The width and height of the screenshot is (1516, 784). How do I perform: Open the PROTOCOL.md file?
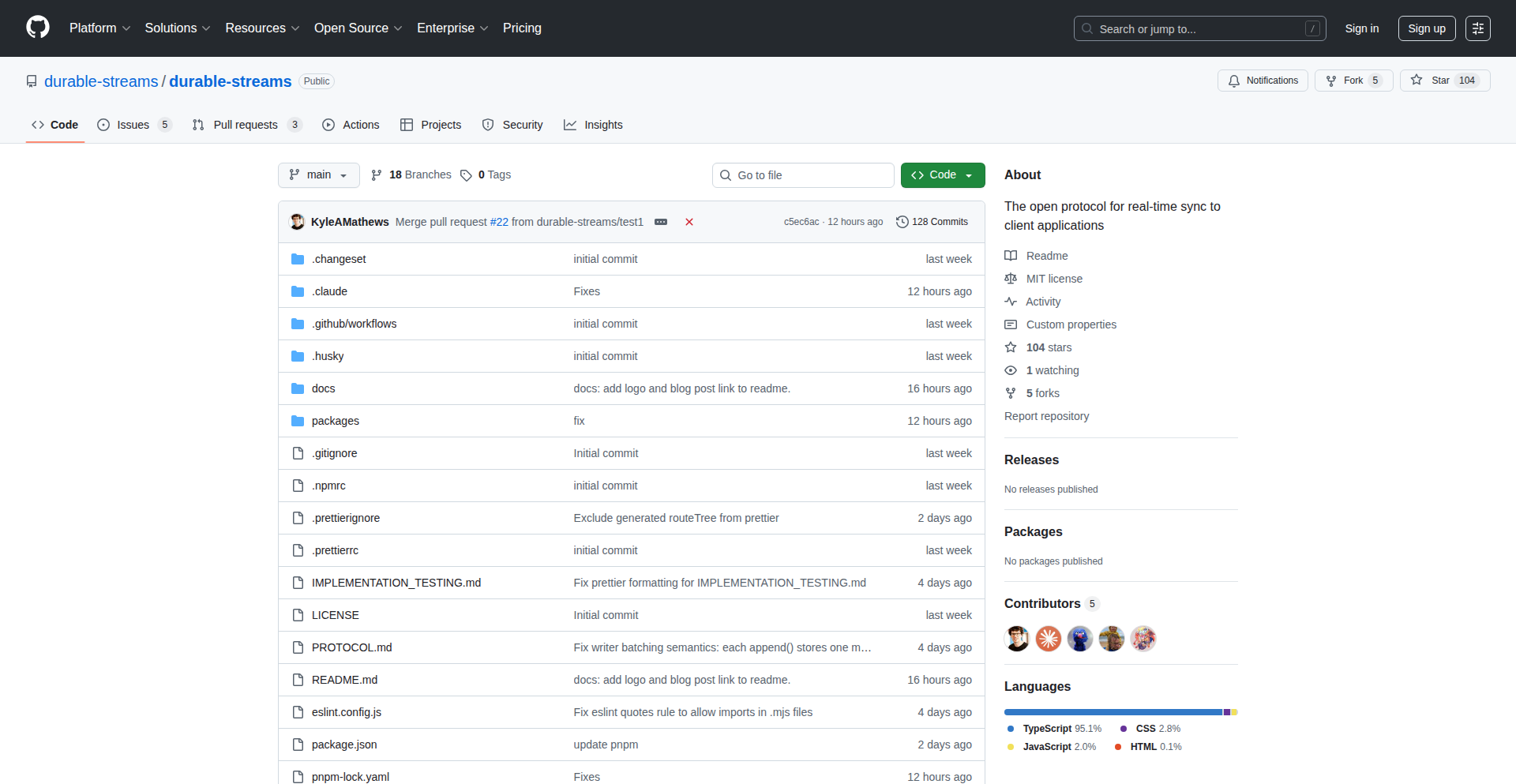351,647
